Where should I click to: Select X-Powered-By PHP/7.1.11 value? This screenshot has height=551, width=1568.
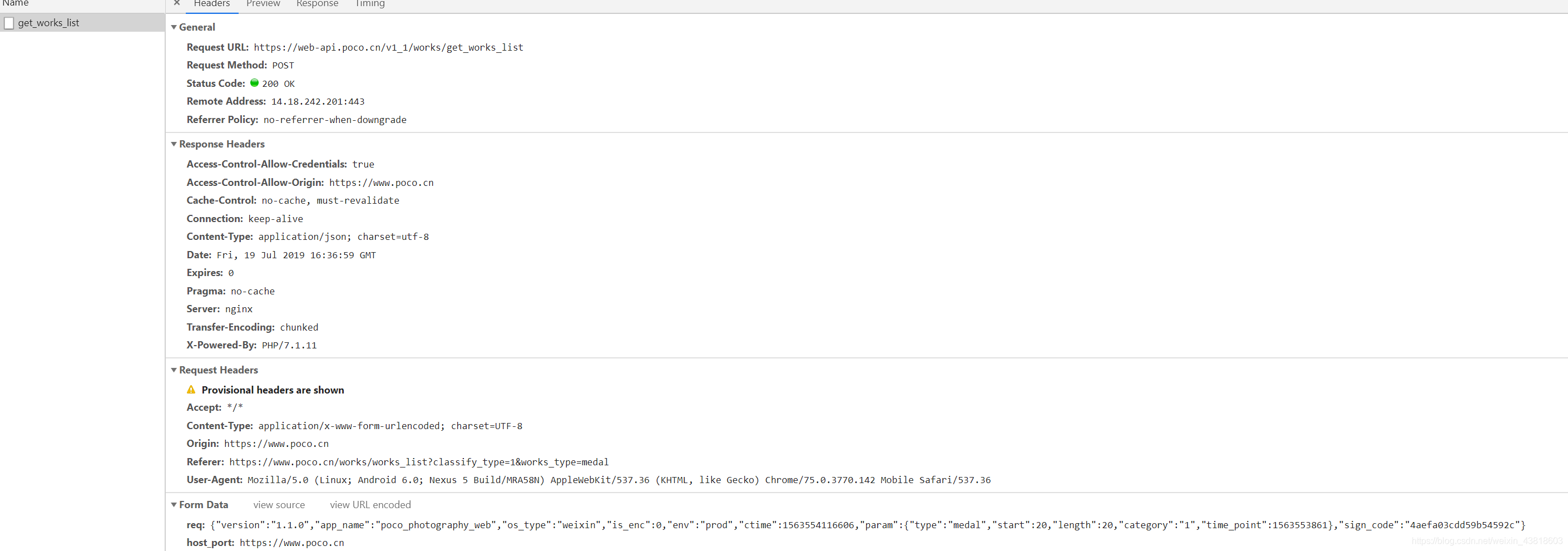289,345
